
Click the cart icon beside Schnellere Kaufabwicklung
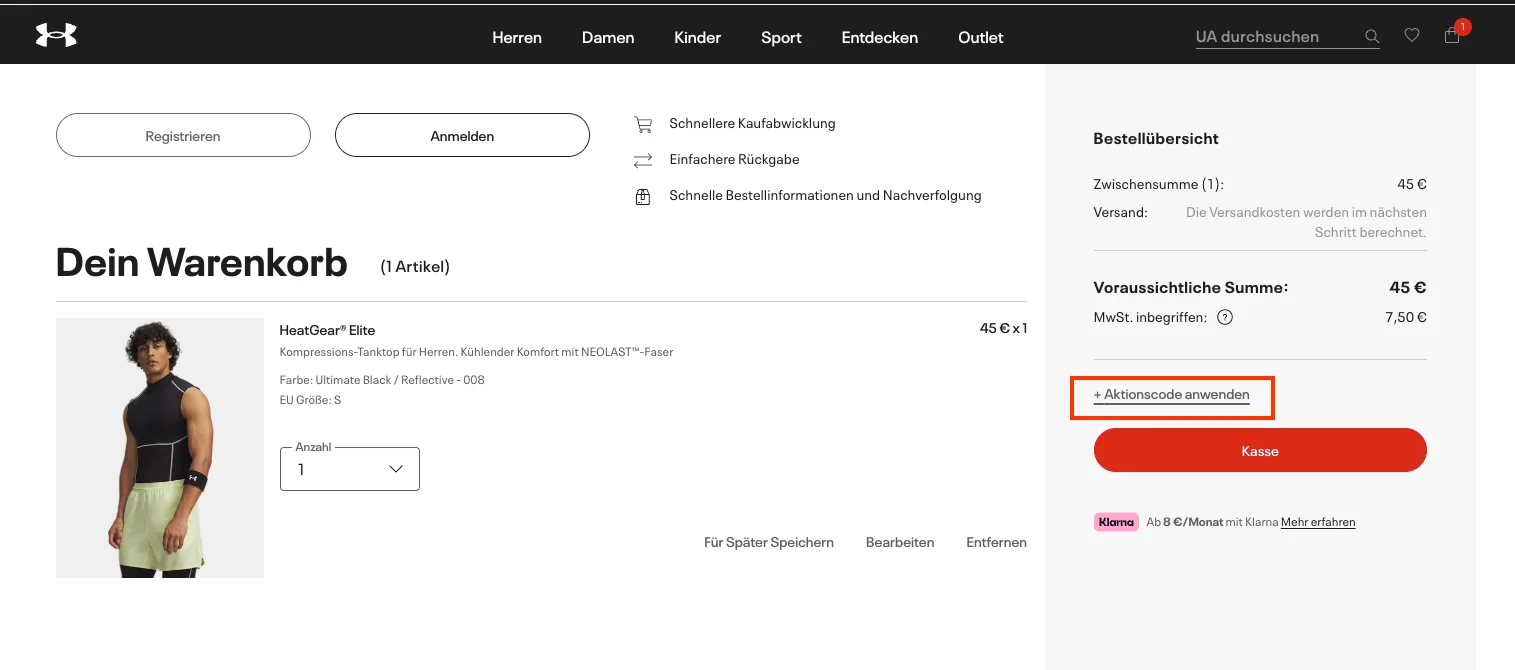[643, 124]
